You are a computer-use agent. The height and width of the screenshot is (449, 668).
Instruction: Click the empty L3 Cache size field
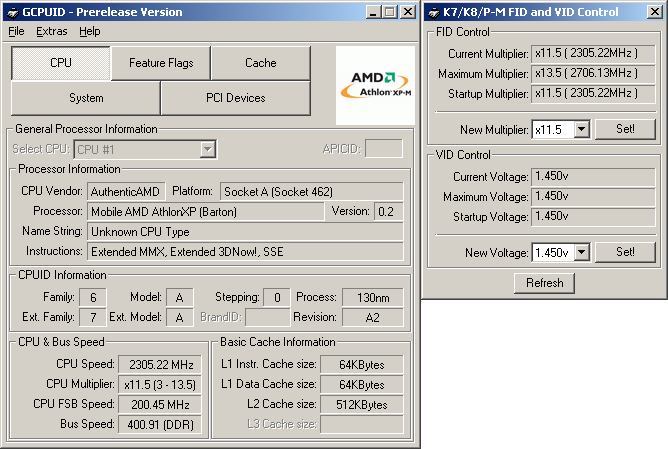(x=362, y=425)
